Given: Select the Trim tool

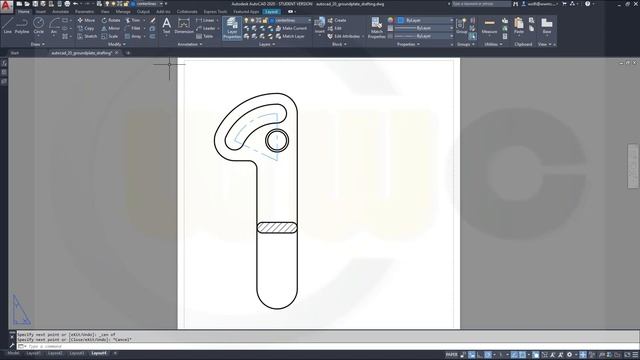Looking at the screenshot, I should [x=133, y=20].
